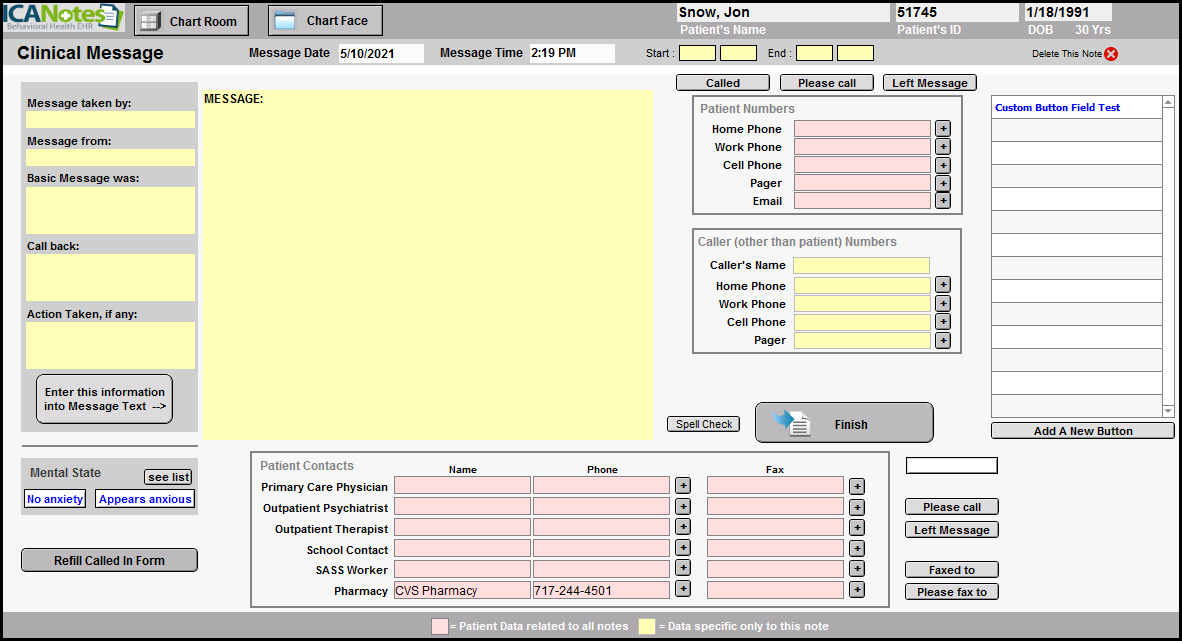
Task: Click plus icon next to Primary Care Physician fax
Action: pos(857,486)
